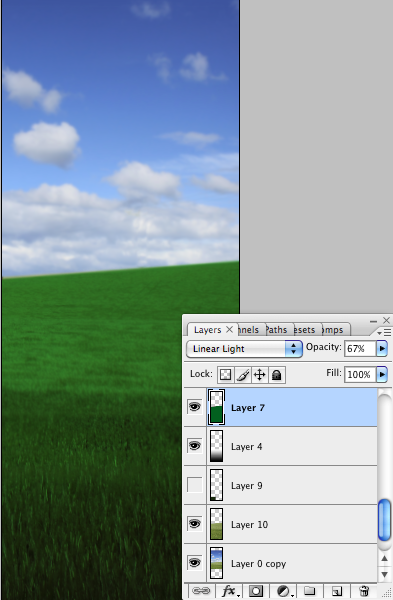The width and height of the screenshot is (393, 600).
Task: Switch to the Paths tab
Action: tap(276, 330)
